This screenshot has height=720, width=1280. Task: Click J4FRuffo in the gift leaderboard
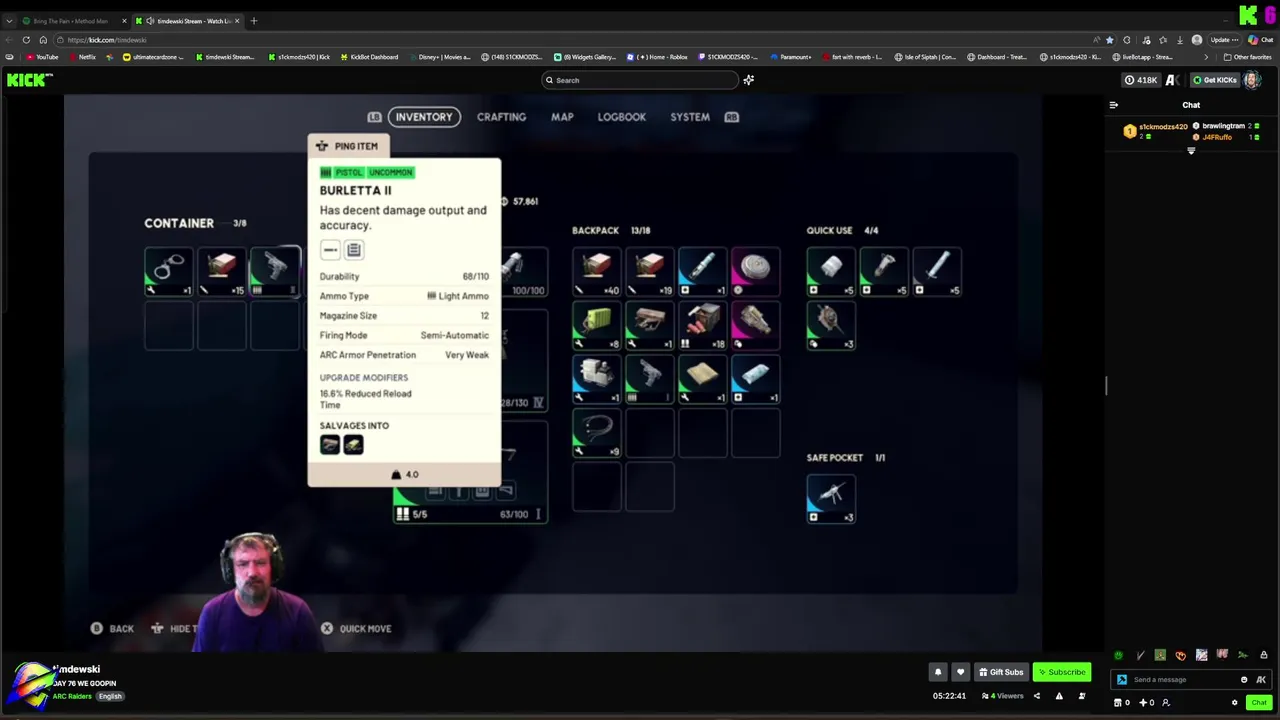pyautogui.click(x=1217, y=137)
